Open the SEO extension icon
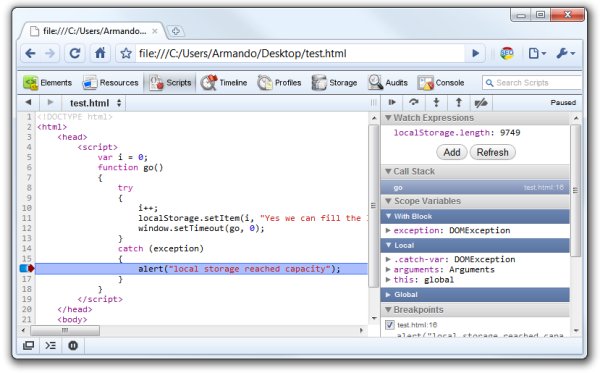 point(507,53)
